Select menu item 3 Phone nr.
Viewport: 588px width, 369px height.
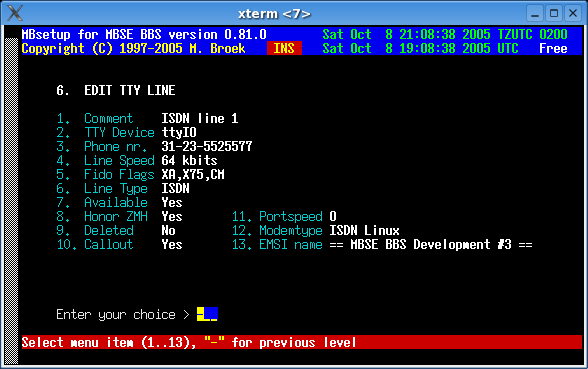coord(102,147)
